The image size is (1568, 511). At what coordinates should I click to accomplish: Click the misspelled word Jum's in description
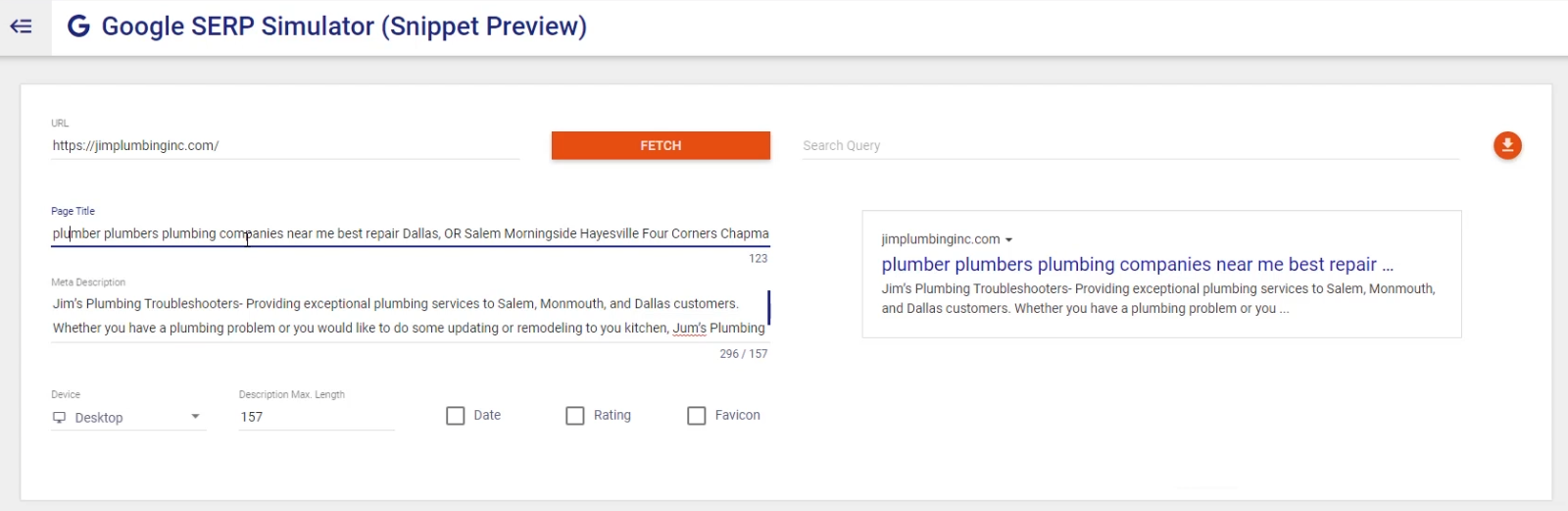689,329
